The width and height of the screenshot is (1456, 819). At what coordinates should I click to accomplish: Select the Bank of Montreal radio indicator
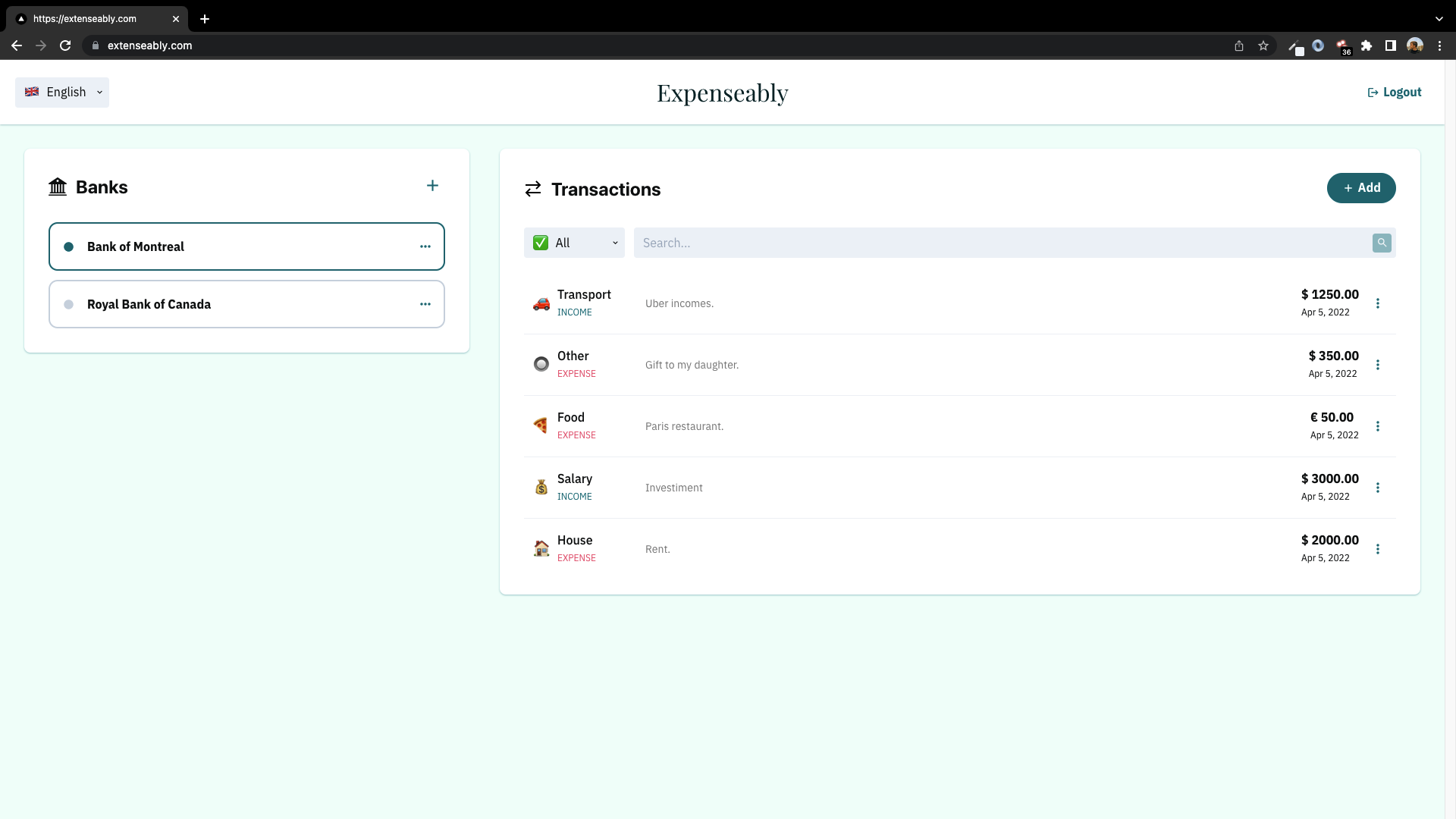point(69,246)
